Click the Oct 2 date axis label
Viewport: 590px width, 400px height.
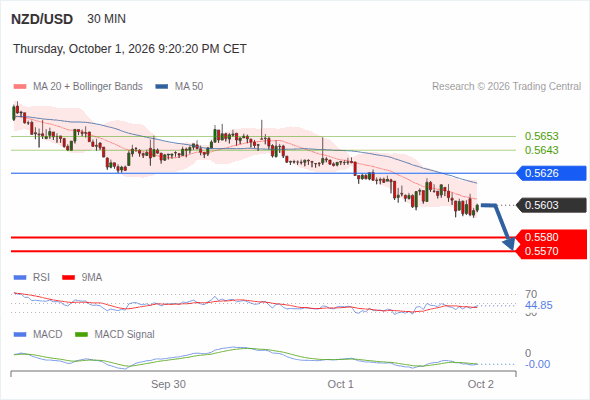click(481, 384)
